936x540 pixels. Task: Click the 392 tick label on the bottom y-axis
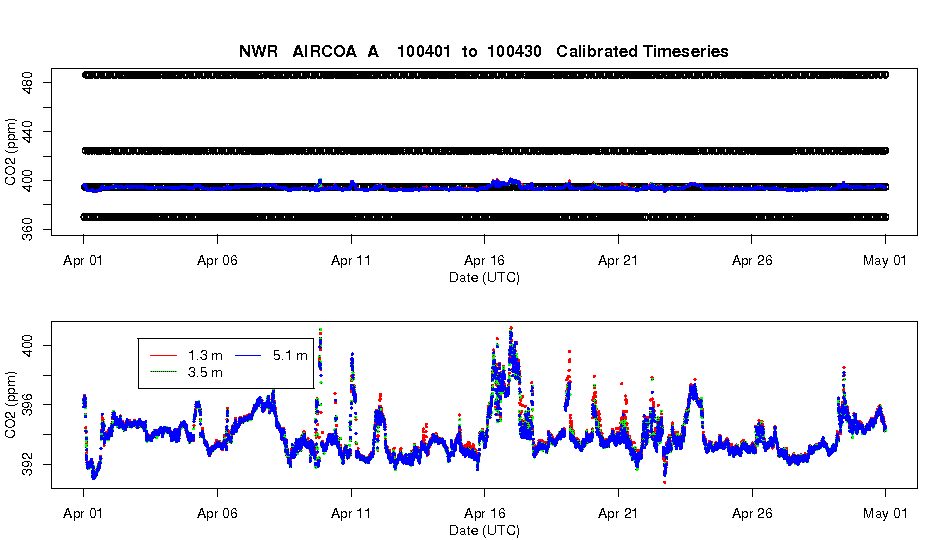pos(28,465)
